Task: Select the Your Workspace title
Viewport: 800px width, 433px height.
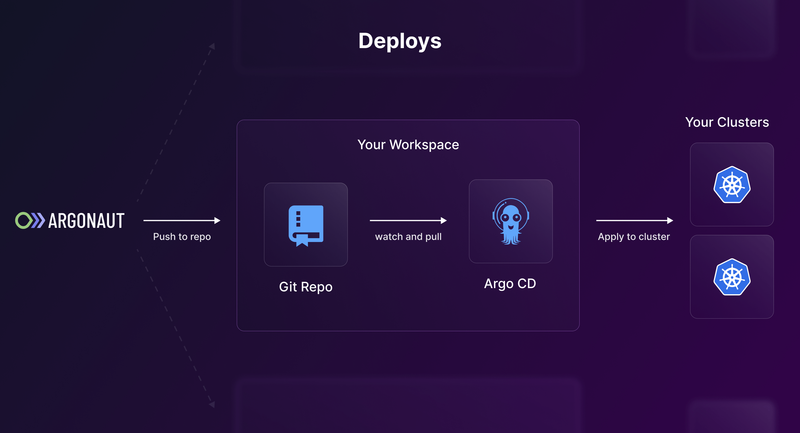Action: tap(408, 145)
